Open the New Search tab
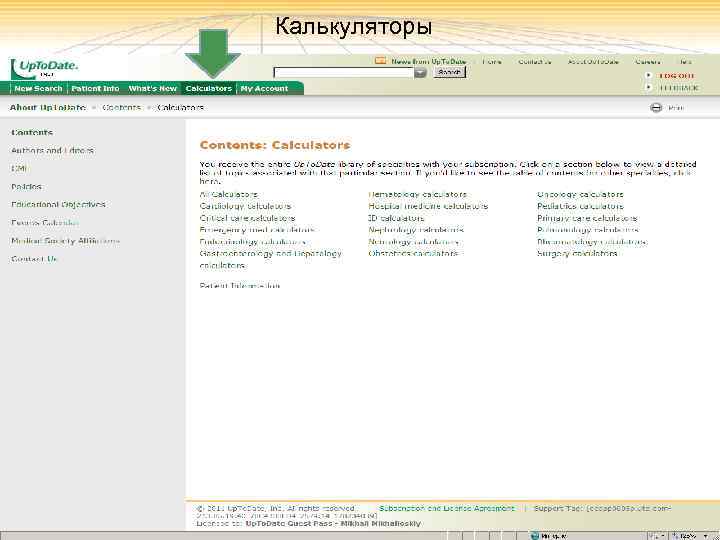The image size is (720, 540). pos(38,89)
